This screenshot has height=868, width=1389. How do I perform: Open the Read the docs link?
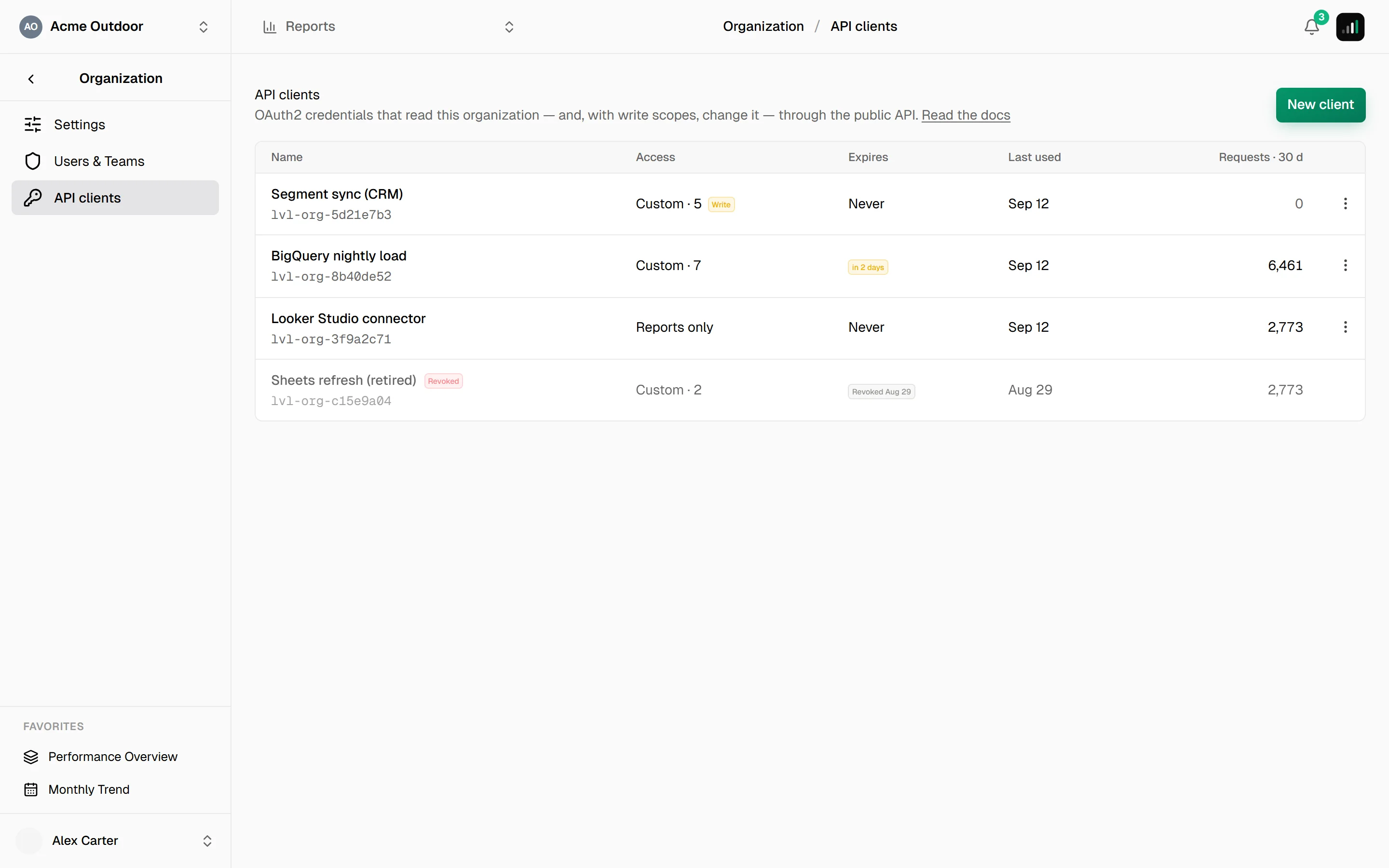pyautogui.click(x=966, y=115)
